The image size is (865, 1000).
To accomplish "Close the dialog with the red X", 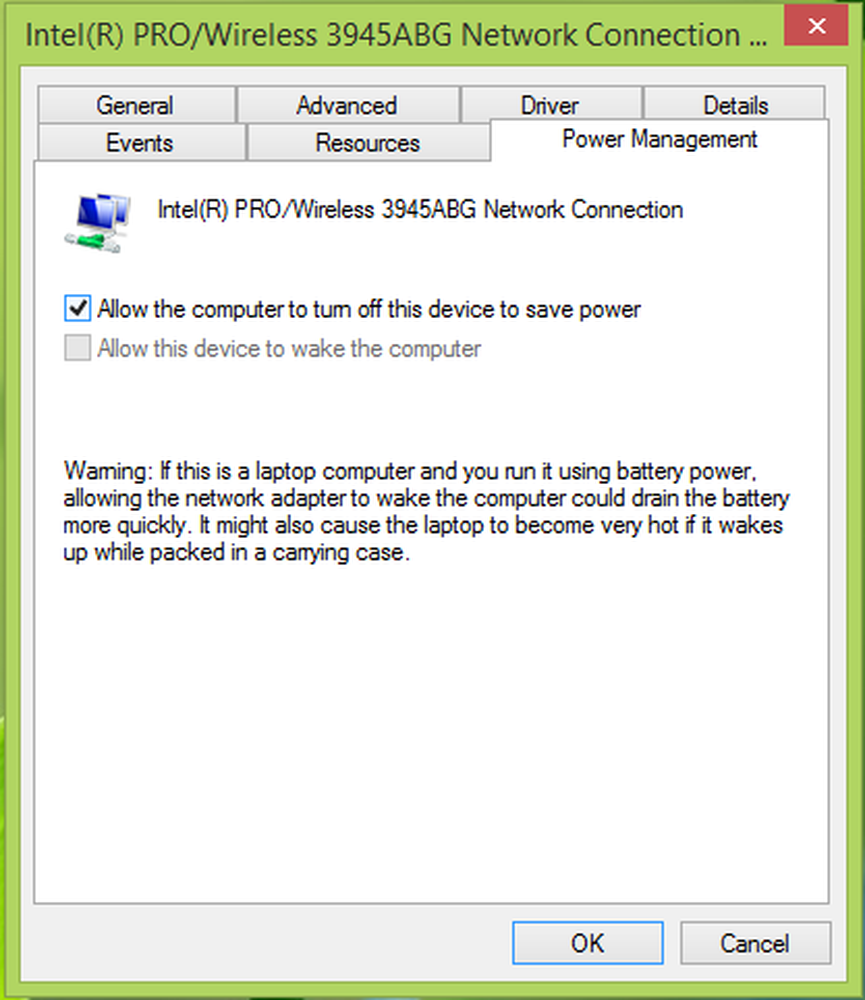I will 817,26.
